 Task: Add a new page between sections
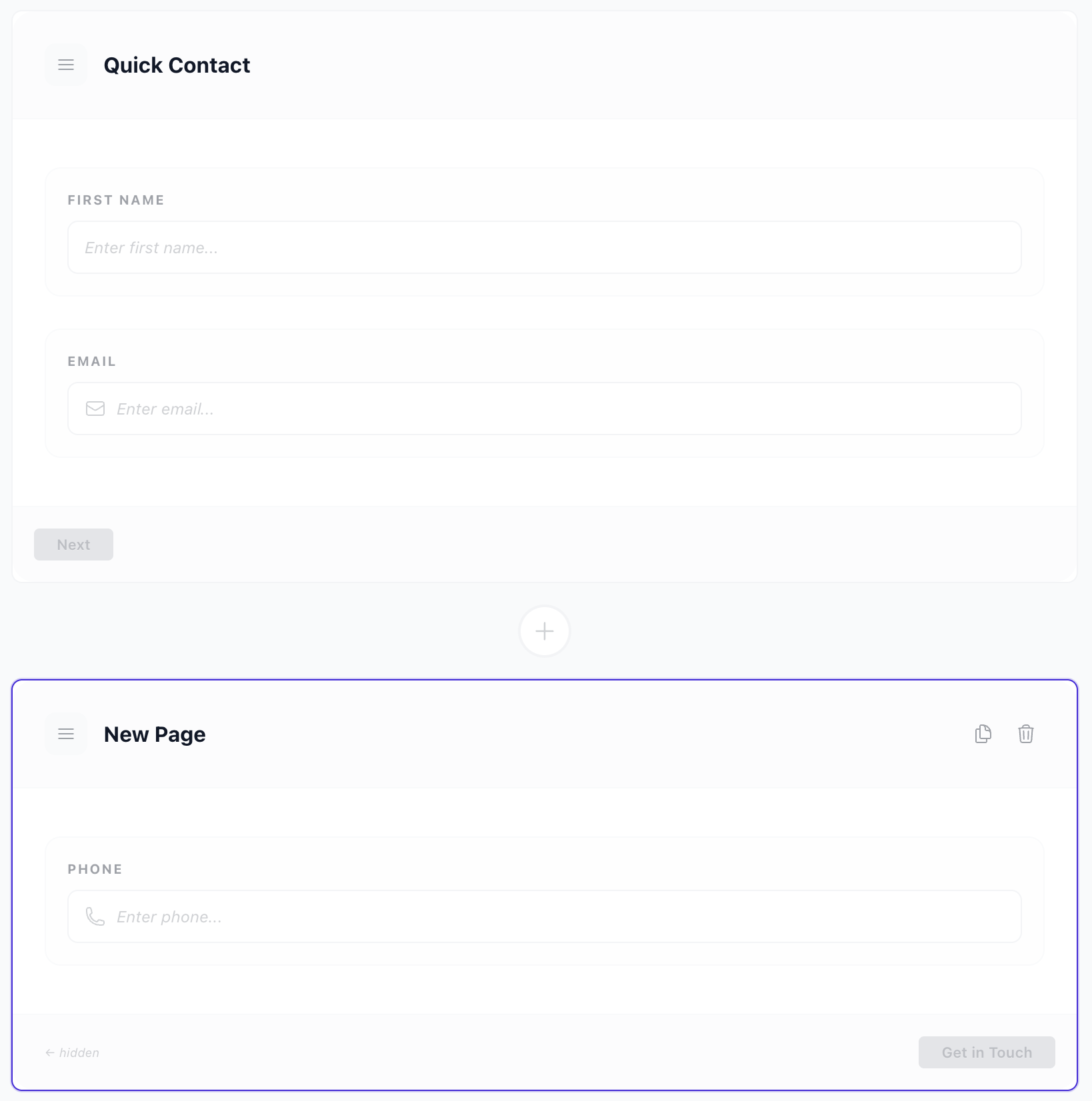pos(545,631)
